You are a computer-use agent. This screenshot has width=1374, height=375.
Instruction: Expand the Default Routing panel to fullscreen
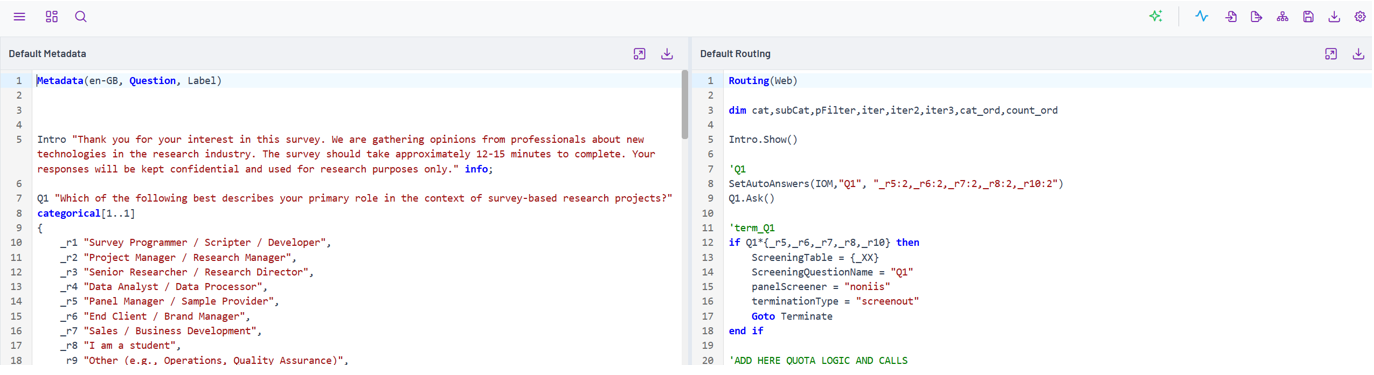pos(1331,54)
